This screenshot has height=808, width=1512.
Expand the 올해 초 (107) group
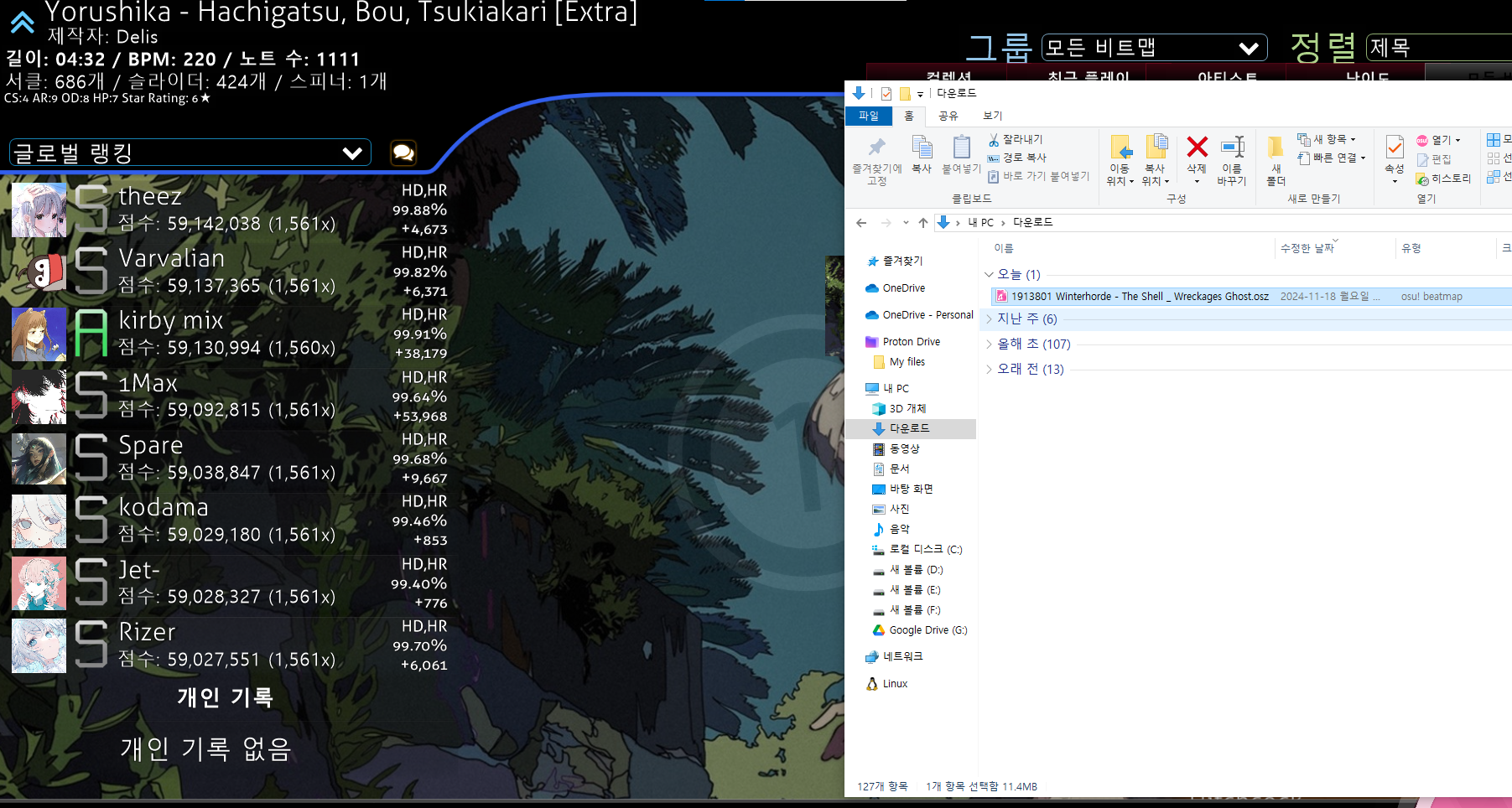point(989,344)
